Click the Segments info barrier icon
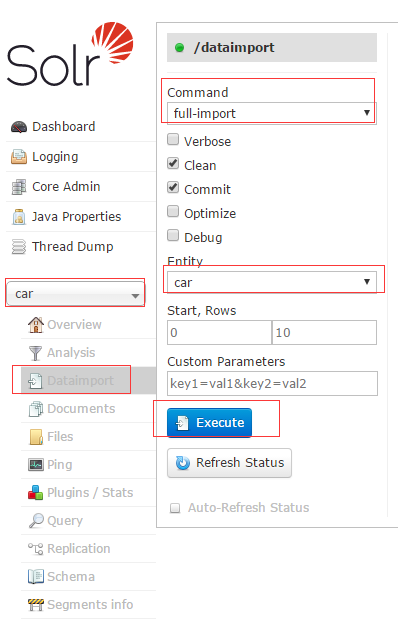Viewport: 398px width, 631px height. pos(35,605)
